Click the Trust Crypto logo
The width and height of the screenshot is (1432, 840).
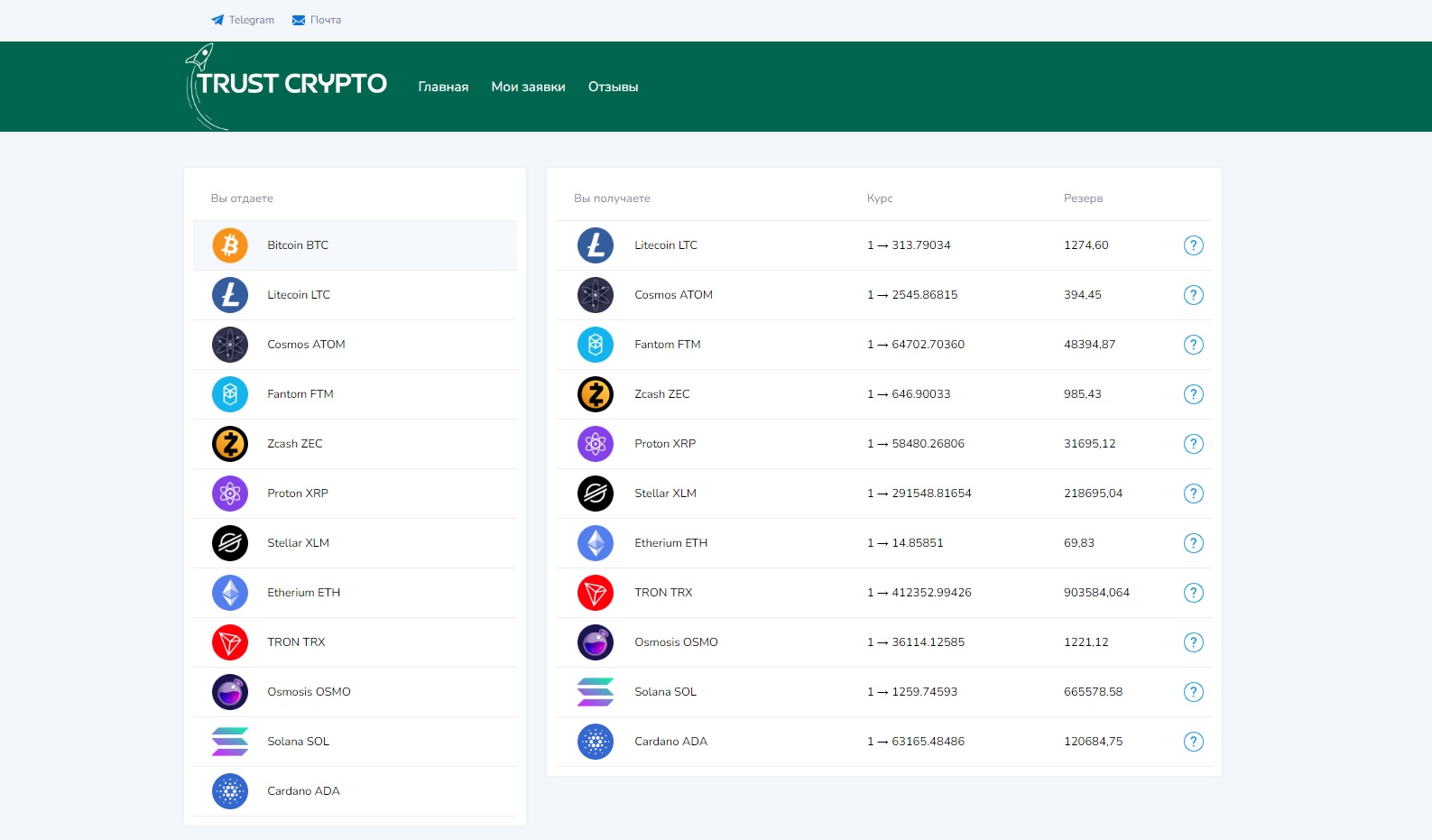[x=286, y=87]
